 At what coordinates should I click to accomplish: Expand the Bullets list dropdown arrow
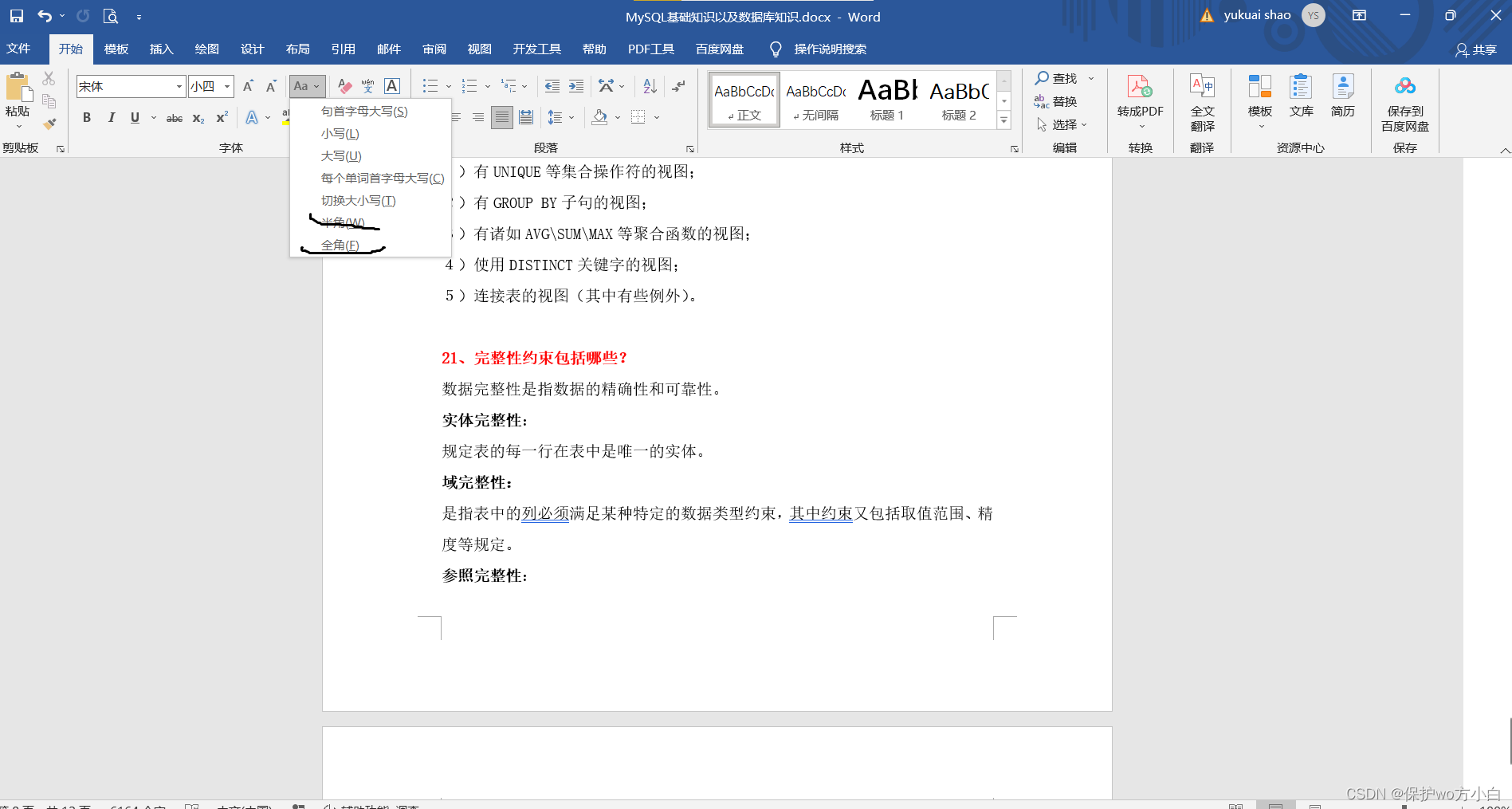[448, 86]
